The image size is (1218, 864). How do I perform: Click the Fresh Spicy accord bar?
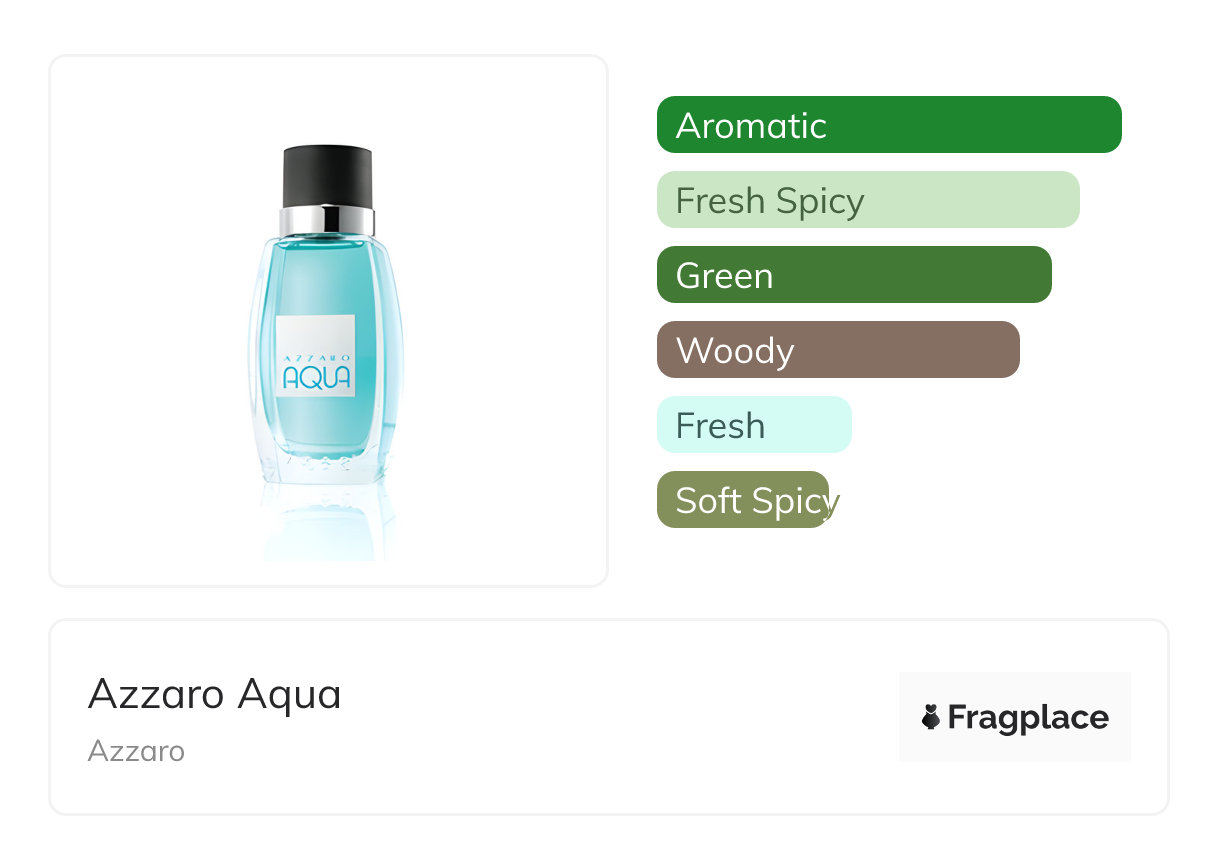(868, 200)
